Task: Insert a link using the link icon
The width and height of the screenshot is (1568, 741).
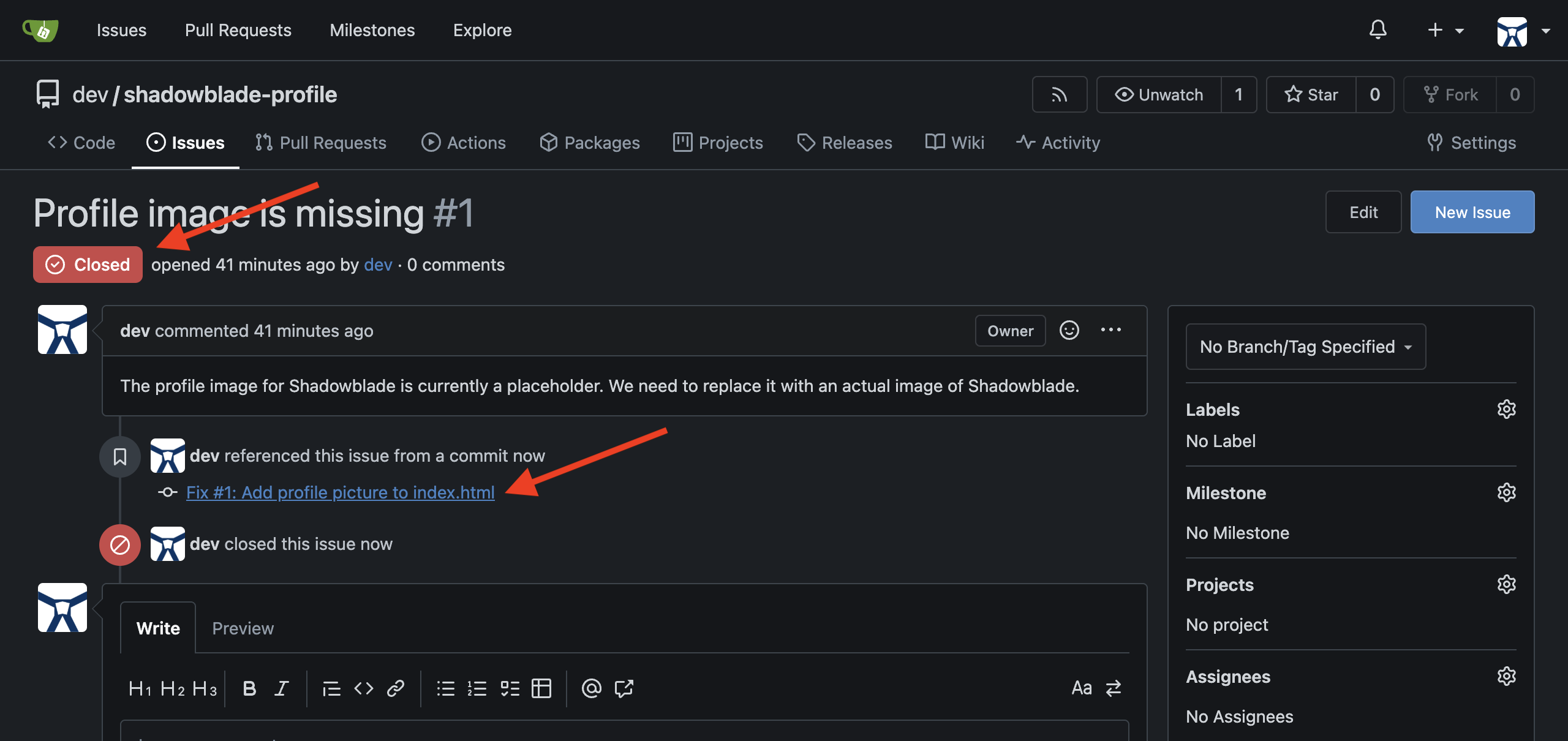Action: coord(396,688)
